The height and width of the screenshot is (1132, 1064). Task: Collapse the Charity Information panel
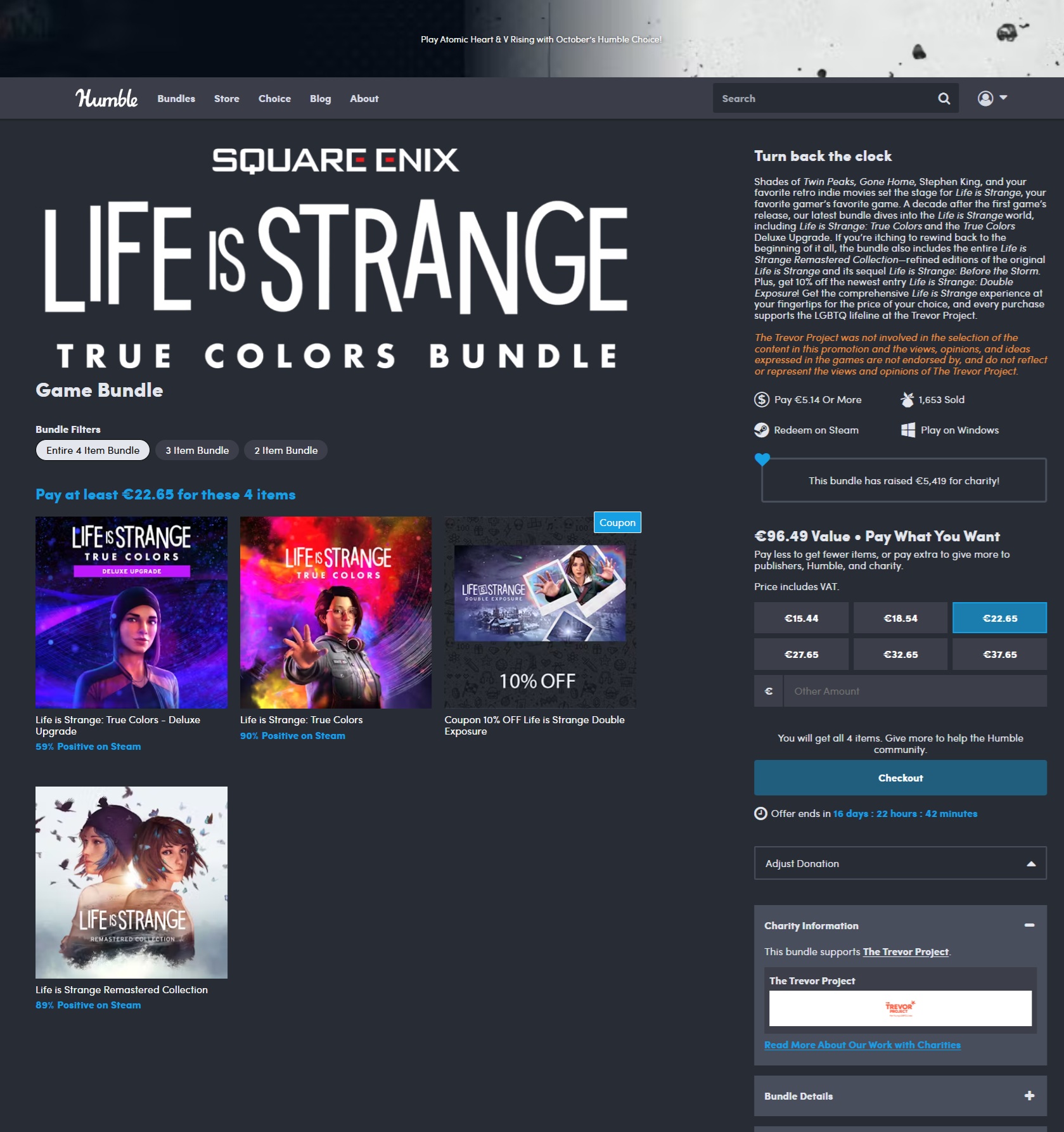point(1029,925)
